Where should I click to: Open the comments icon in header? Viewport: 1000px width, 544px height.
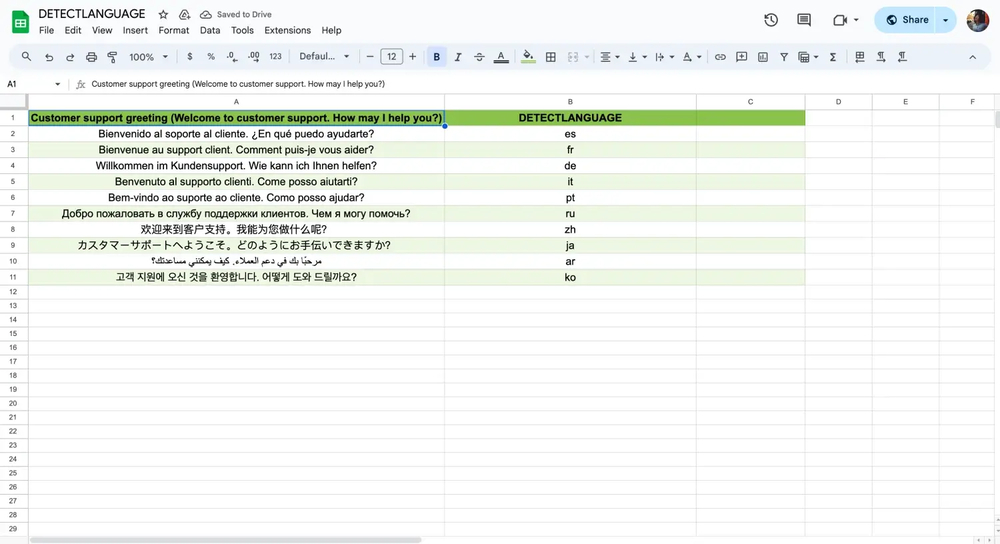pyautogui.click(x=804, y=20)
